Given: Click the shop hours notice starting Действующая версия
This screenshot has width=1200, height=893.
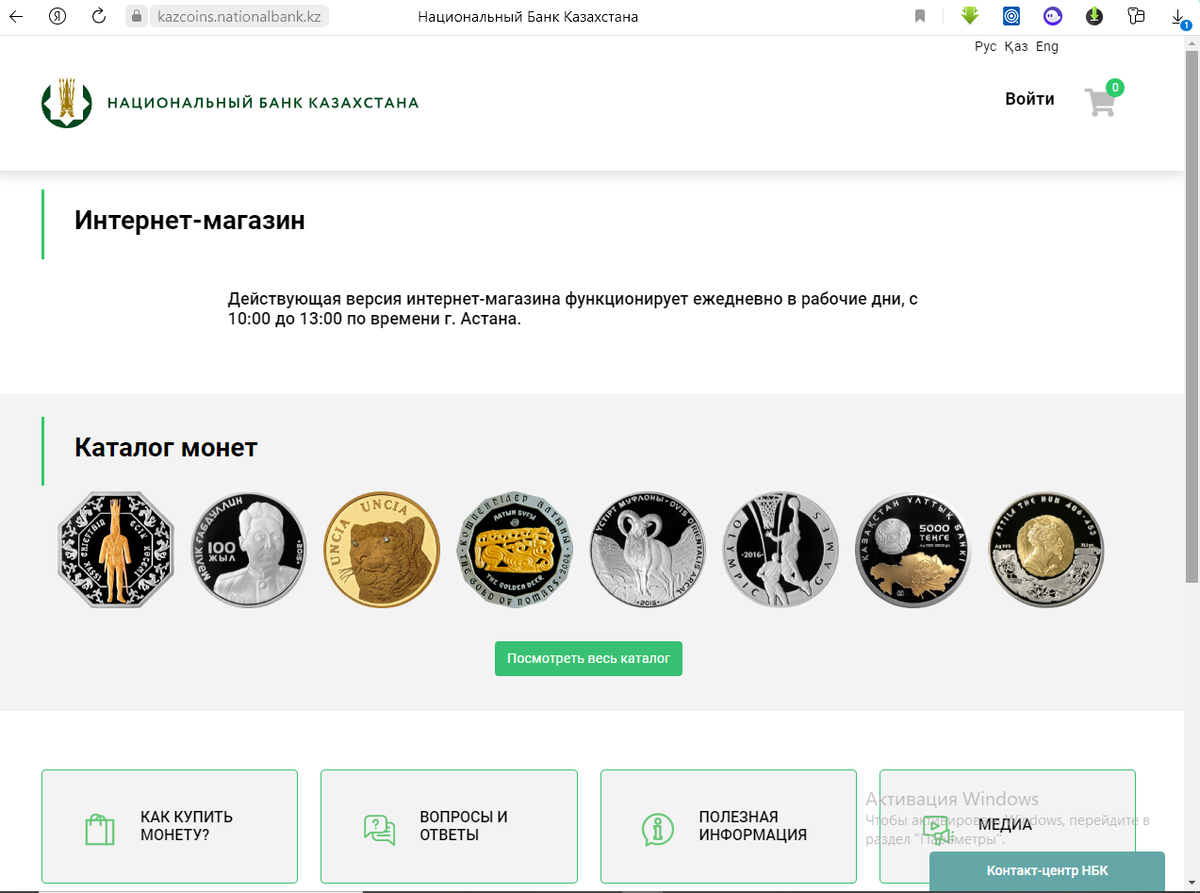Looking at the screenshot, I should coord(573,310).
